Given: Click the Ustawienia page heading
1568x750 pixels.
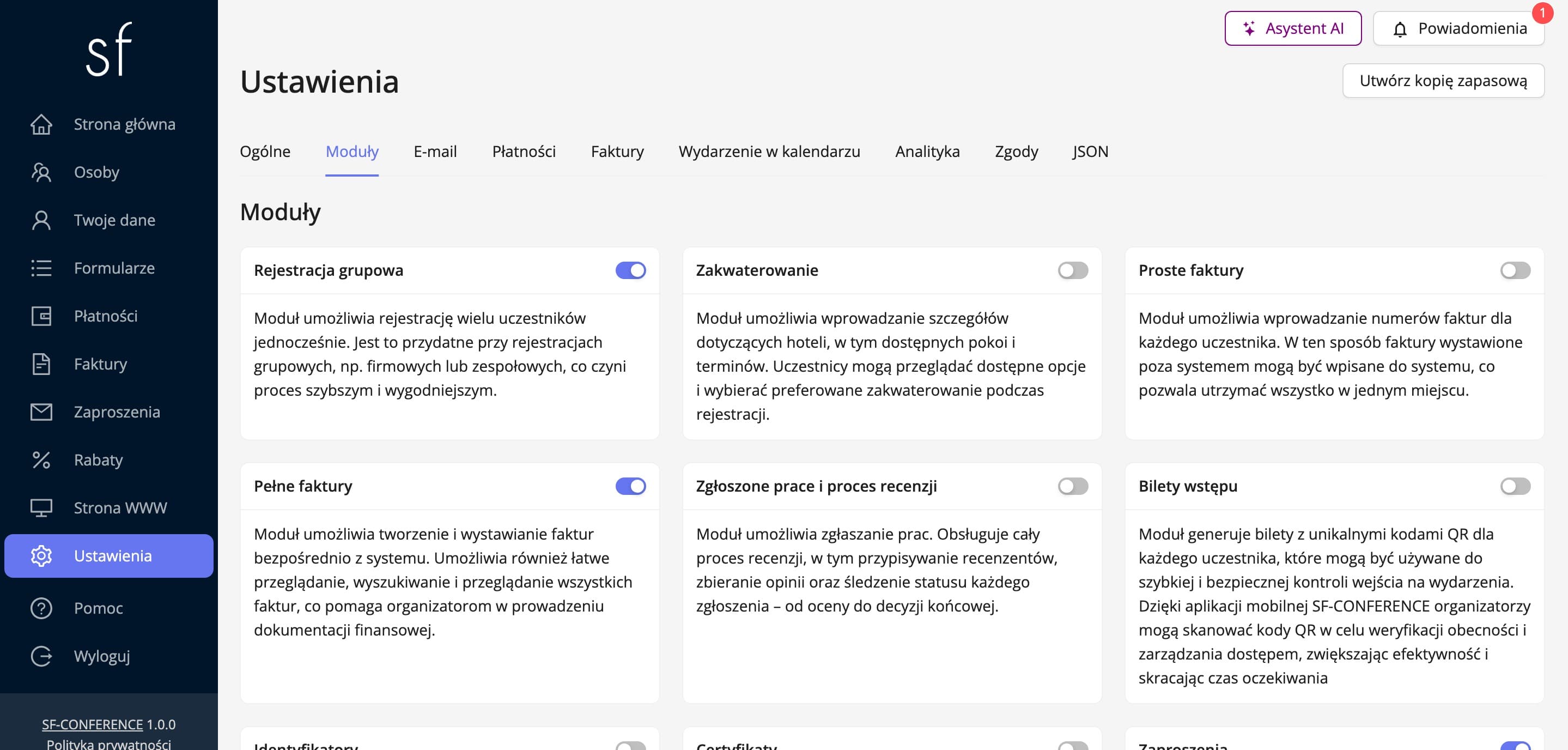Looking at the screenshot, I should [320, 82].
